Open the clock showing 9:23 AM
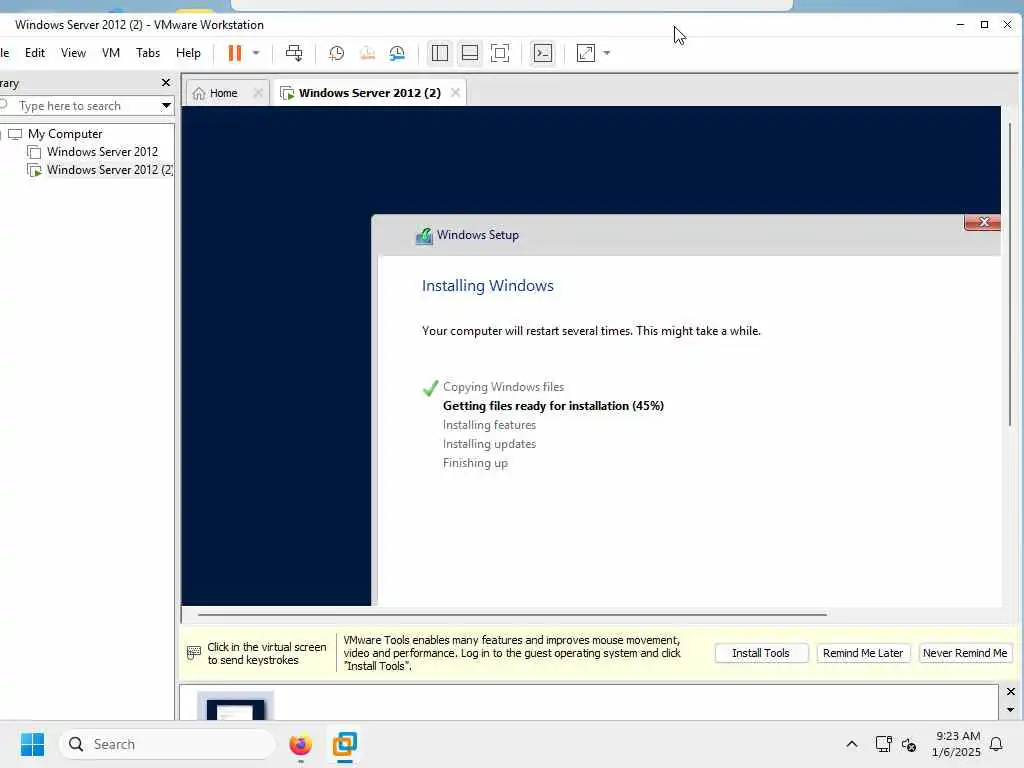Image resolution: width=1024 pixels, height=768 pixels. [x=957, y=744]
